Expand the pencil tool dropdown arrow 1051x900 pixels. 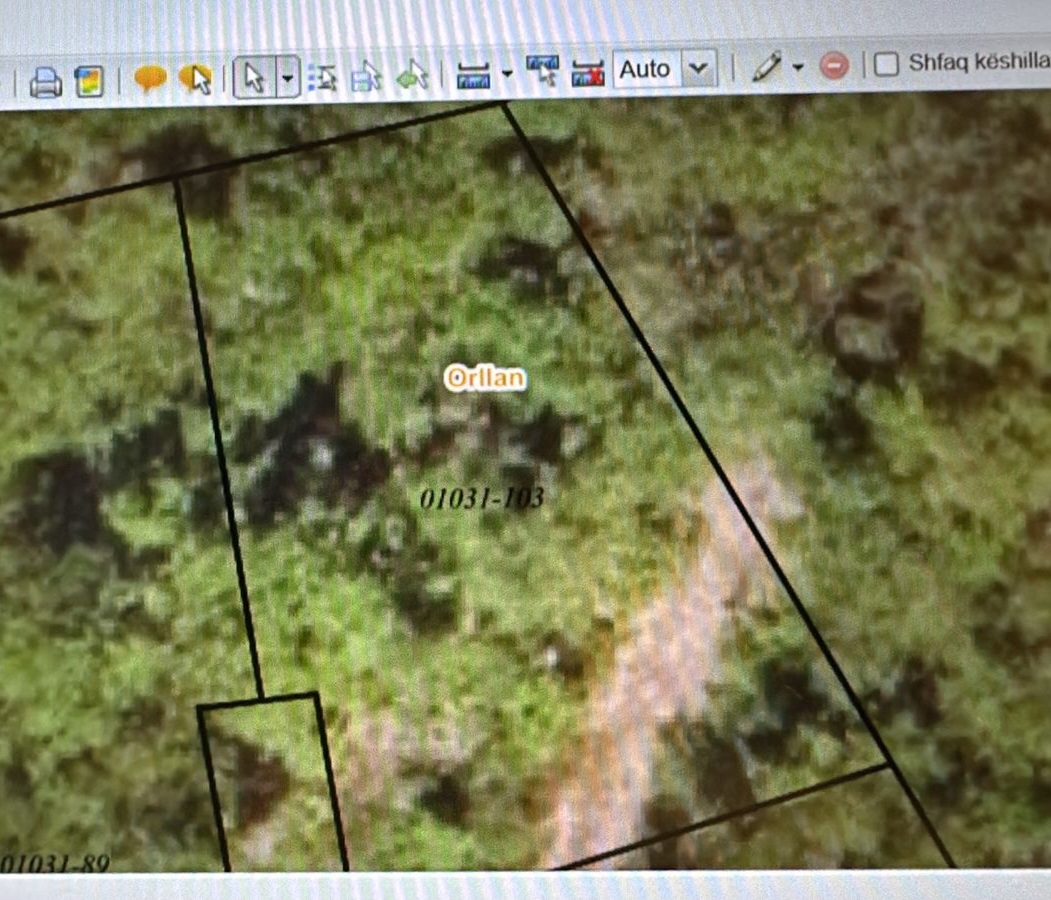(798, 67)
